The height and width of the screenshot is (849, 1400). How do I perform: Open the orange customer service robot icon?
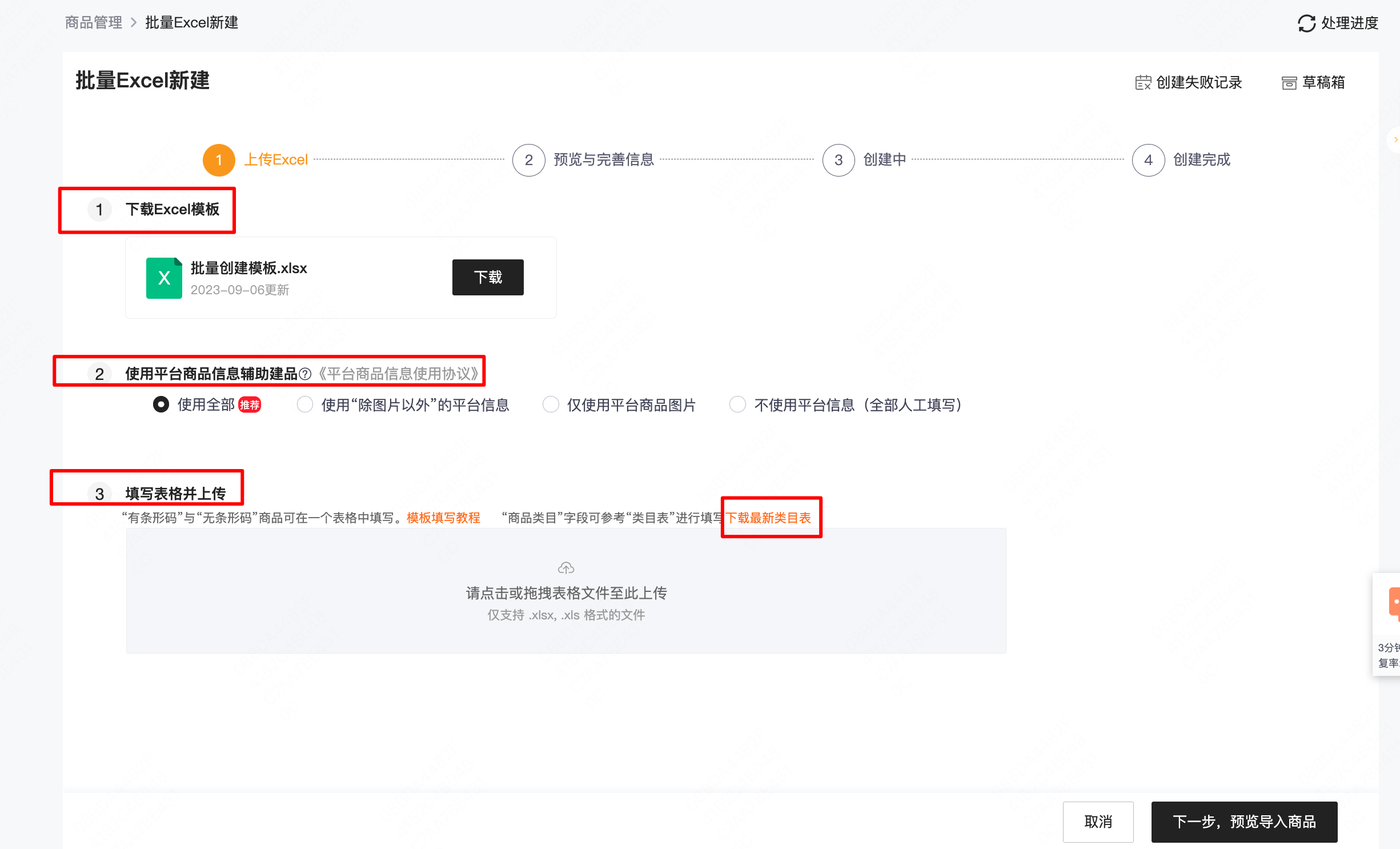(1394, 603)
